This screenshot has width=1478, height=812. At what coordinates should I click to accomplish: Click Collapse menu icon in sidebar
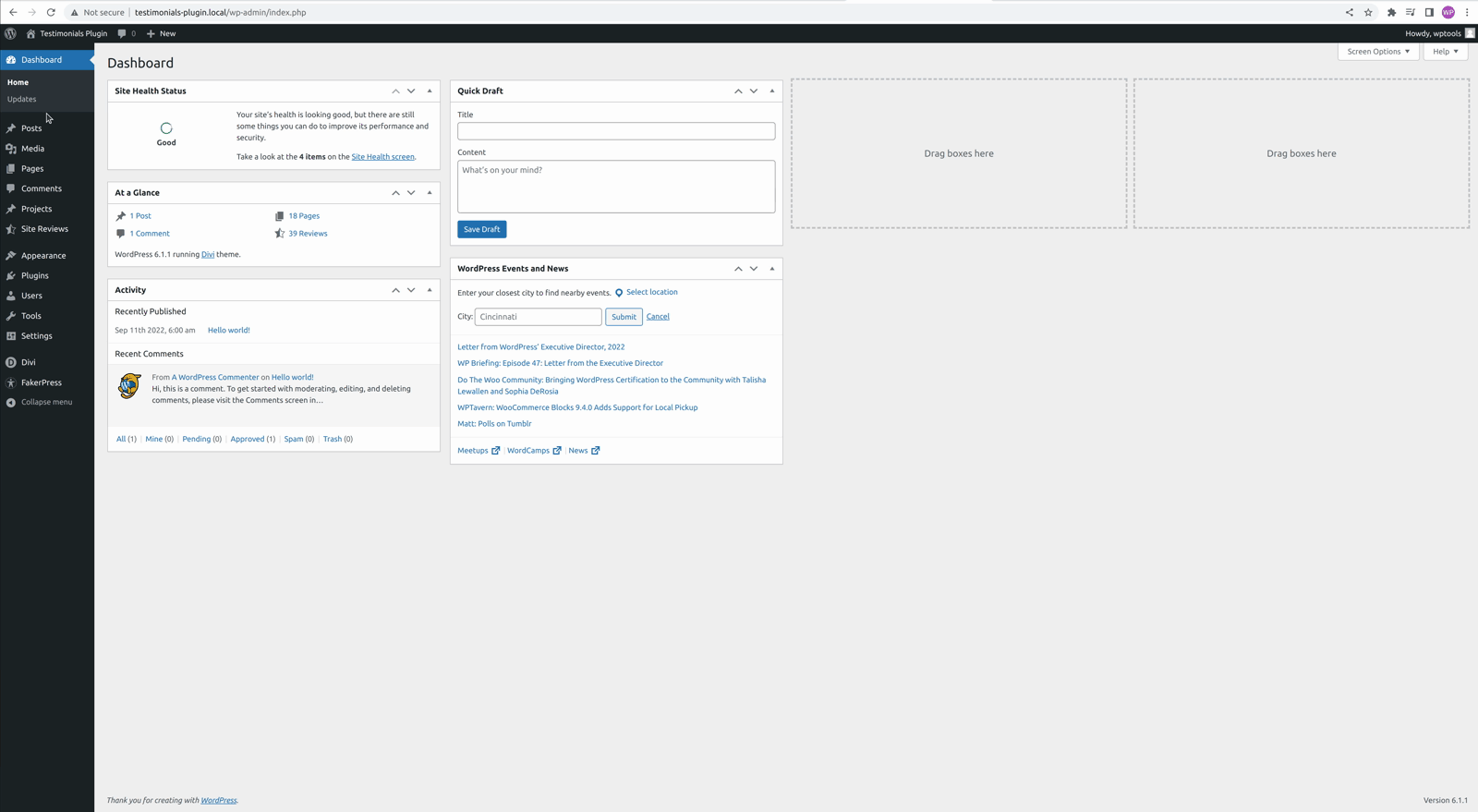pos(11,403)
